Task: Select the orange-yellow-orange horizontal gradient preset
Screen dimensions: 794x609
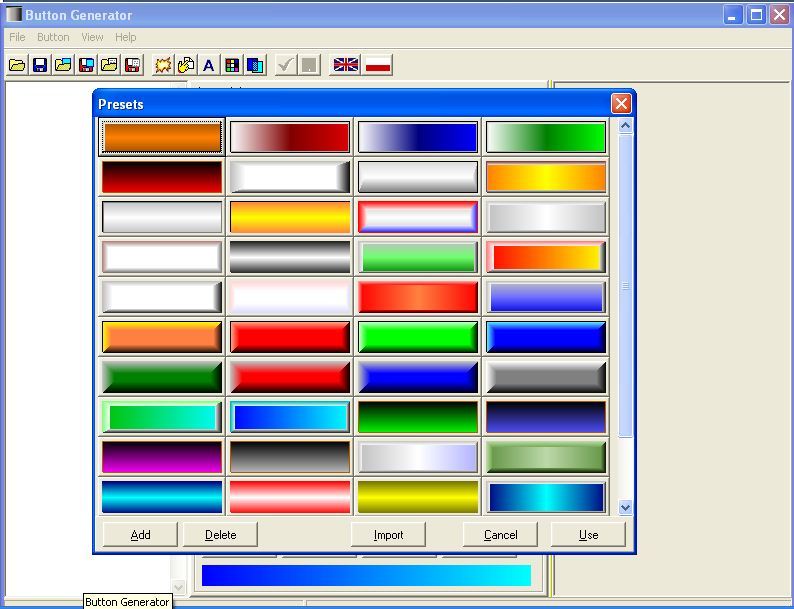Action: point(545,177)
